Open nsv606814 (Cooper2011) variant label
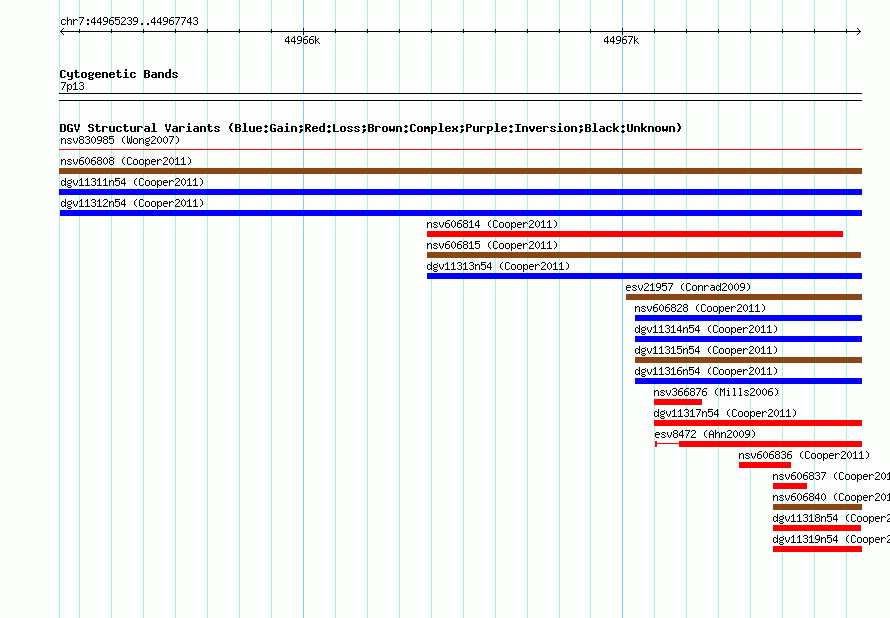 pyautogui.click(x=492, y=224)
